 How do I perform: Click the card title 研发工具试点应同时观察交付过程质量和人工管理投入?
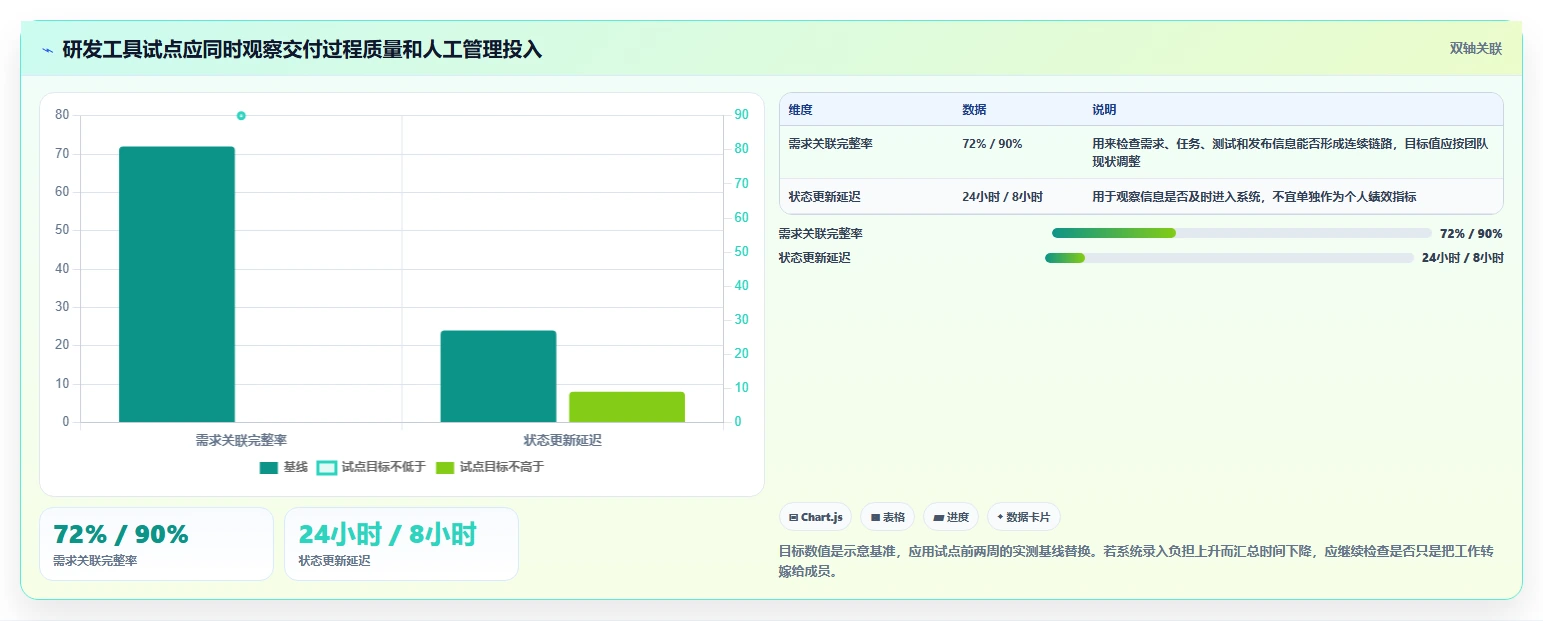click(302, 49)
